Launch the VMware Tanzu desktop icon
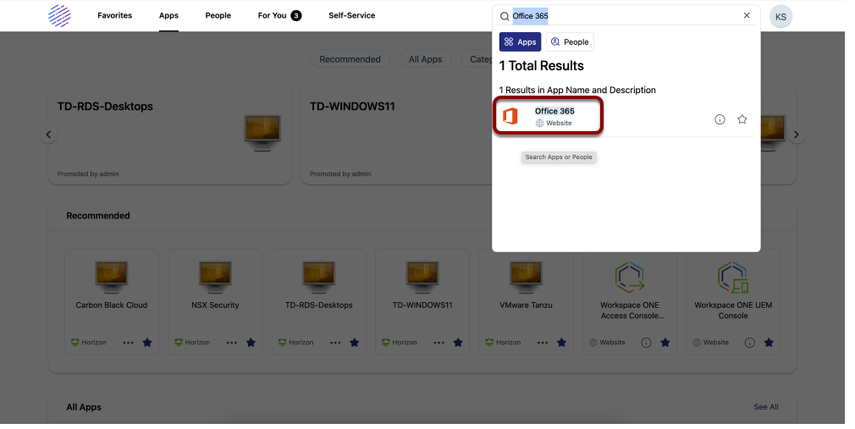This screenshot has height=429, width=855. click(532, 279)
